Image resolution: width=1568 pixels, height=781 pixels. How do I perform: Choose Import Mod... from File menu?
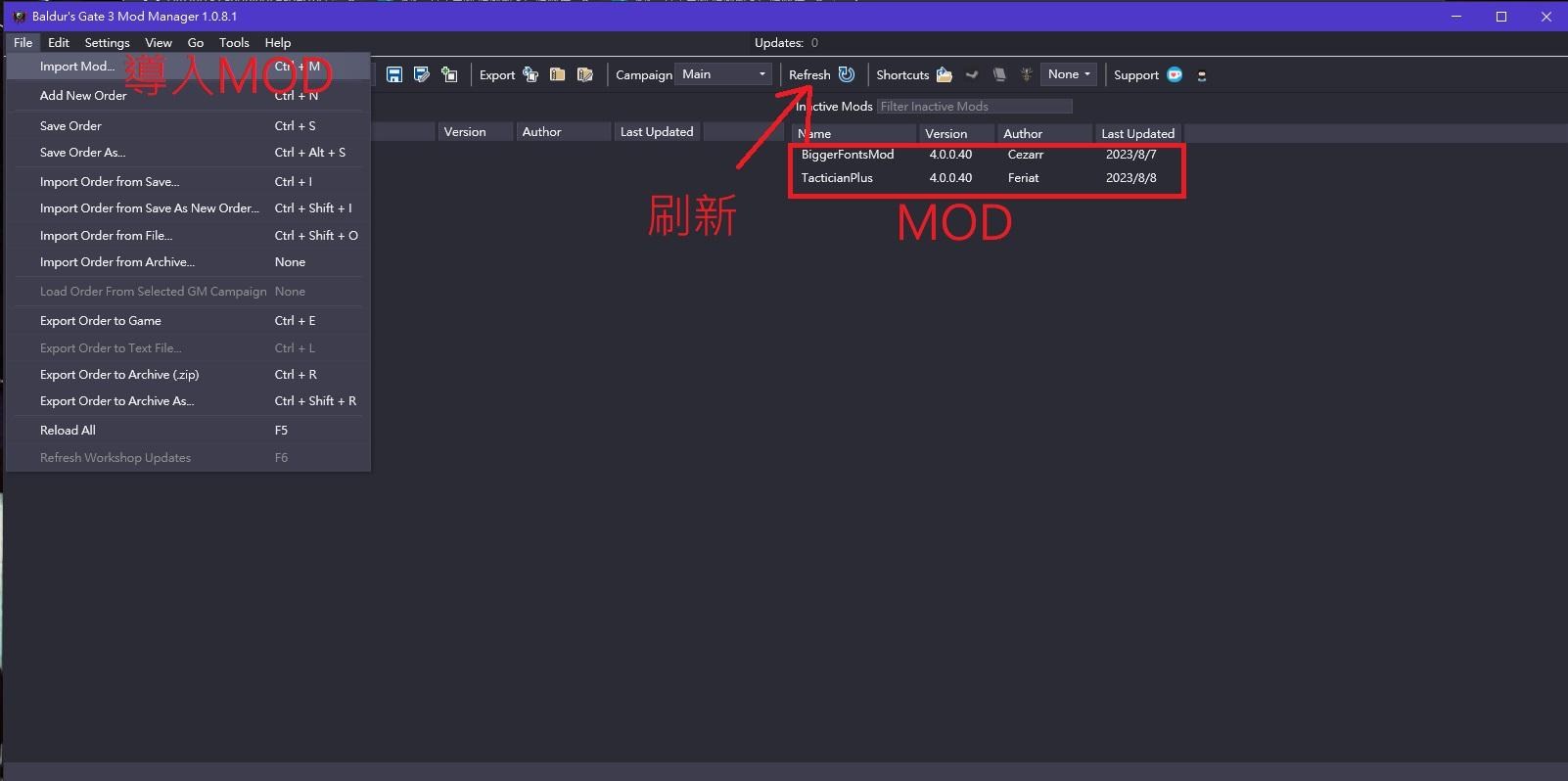188,67
